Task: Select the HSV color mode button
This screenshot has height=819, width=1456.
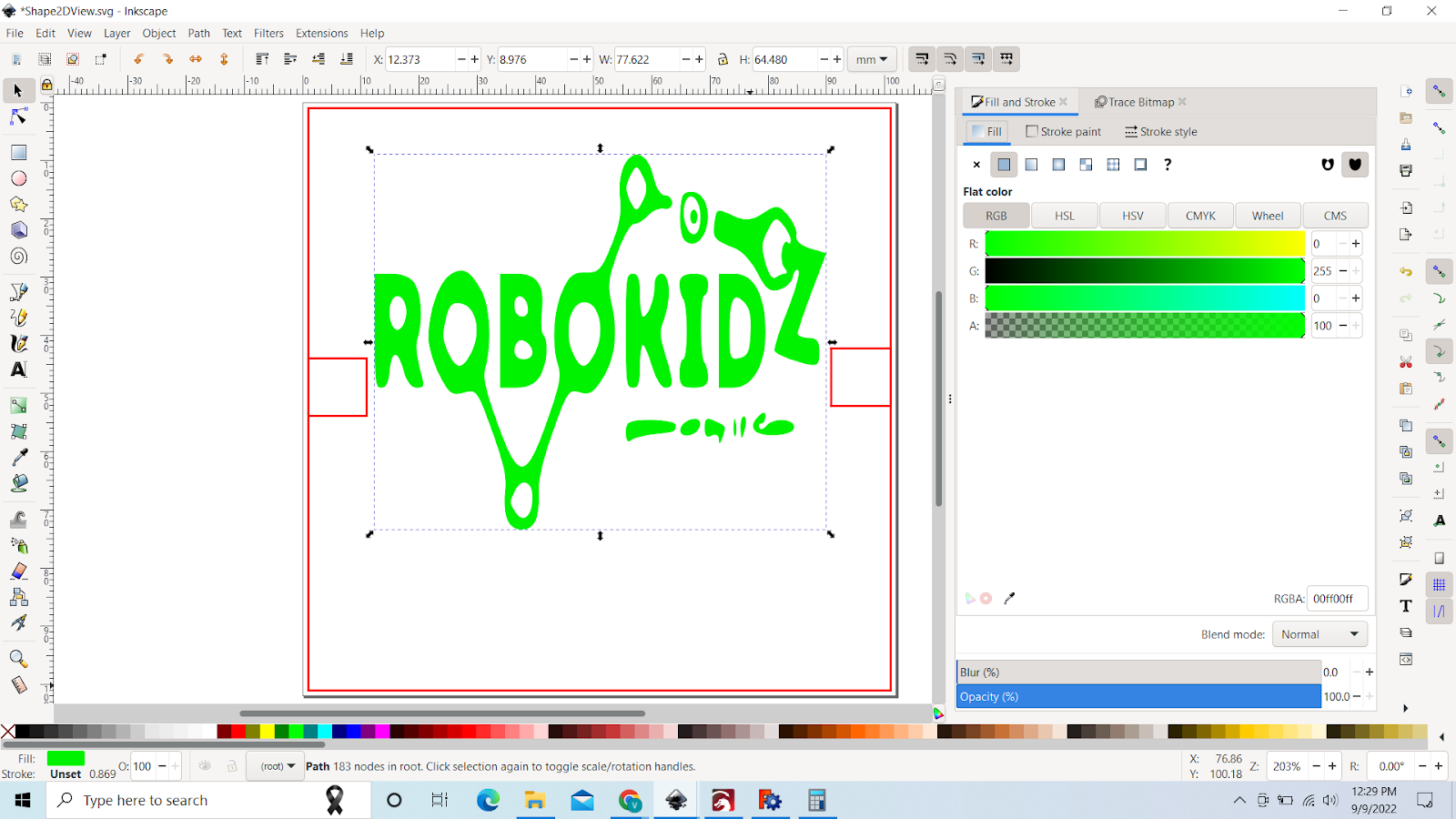Action: pyautogui.click(x=1133, y=216)
